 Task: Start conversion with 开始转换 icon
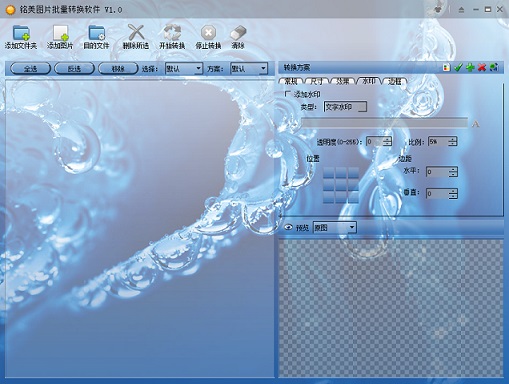click(x=172, y=33)
